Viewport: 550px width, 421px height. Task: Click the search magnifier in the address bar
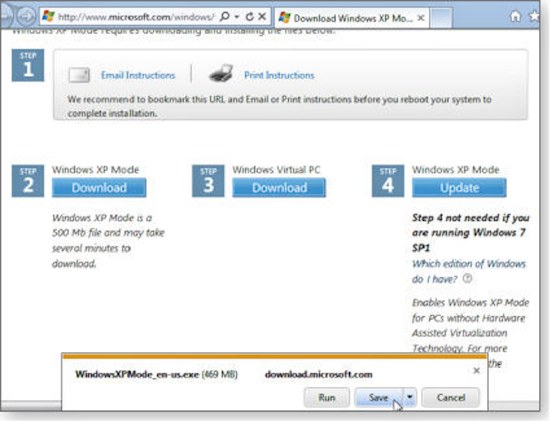(x=225, y=16)
